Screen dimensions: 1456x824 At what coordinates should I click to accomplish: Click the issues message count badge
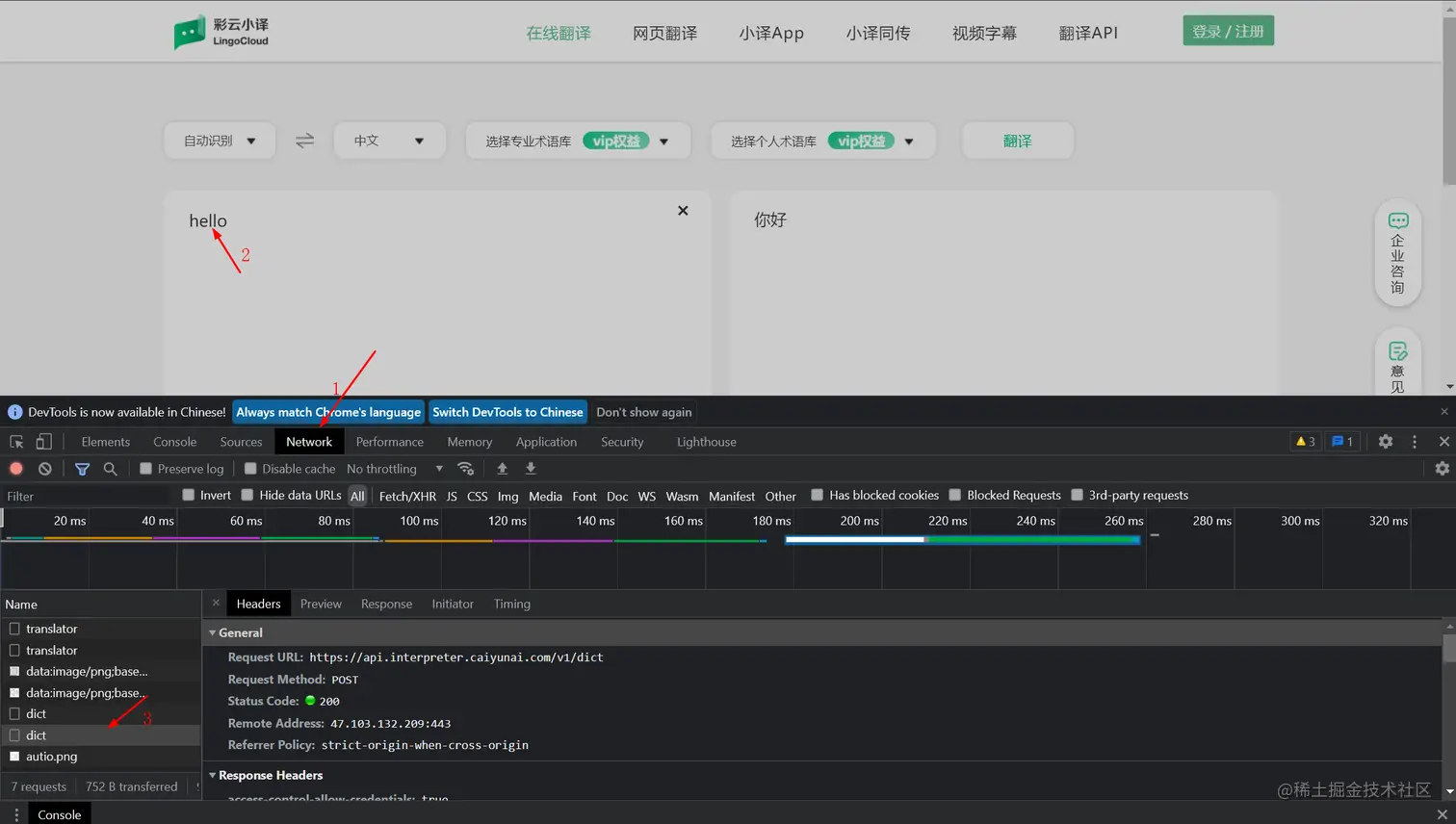point(1342,442)
